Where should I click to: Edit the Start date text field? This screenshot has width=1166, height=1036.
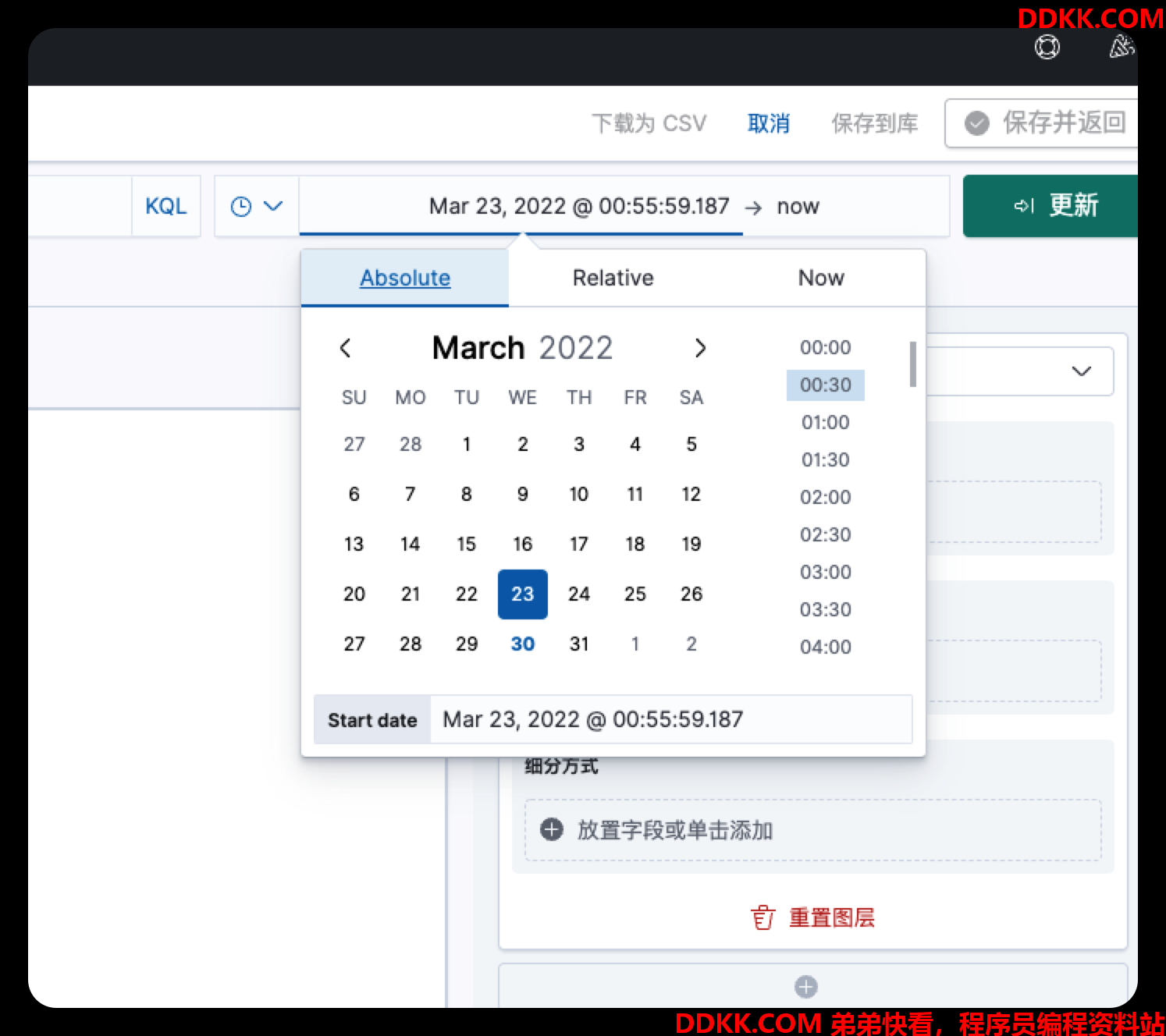(x=671, y=719)
